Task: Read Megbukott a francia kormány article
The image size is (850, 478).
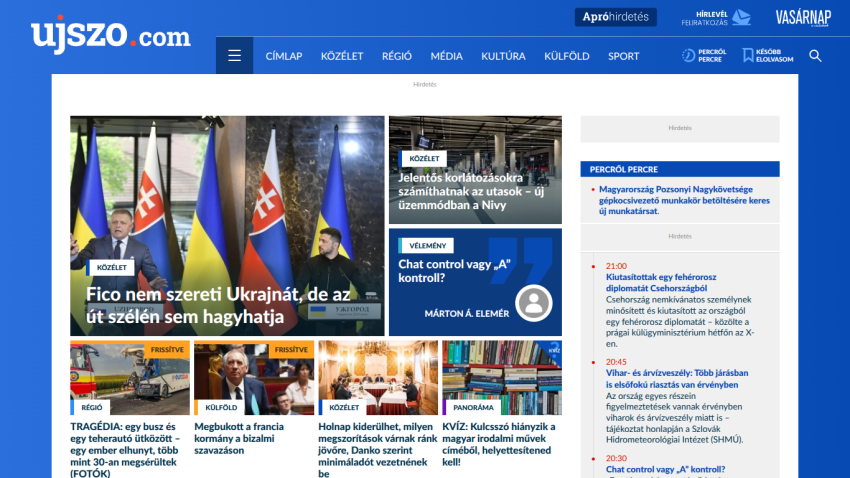Action: tap(239, 438)
